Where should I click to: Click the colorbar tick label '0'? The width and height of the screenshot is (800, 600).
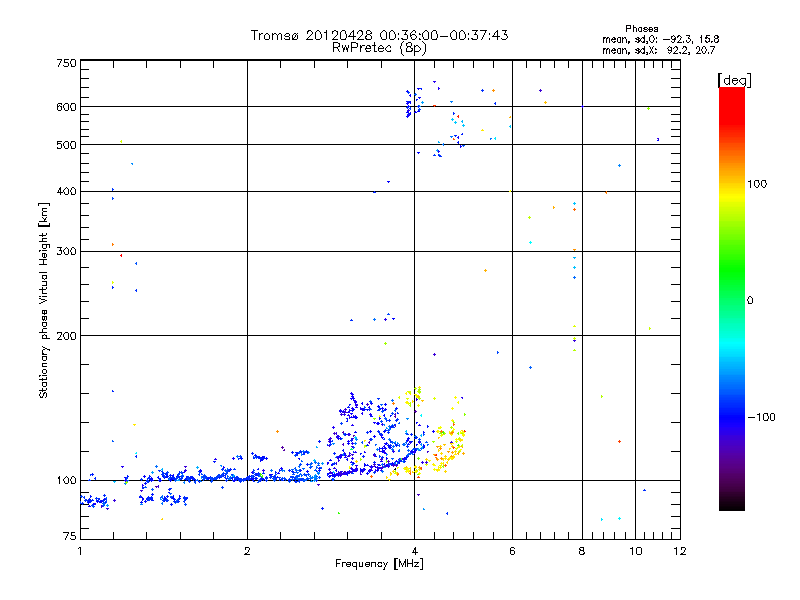point(750,301)
